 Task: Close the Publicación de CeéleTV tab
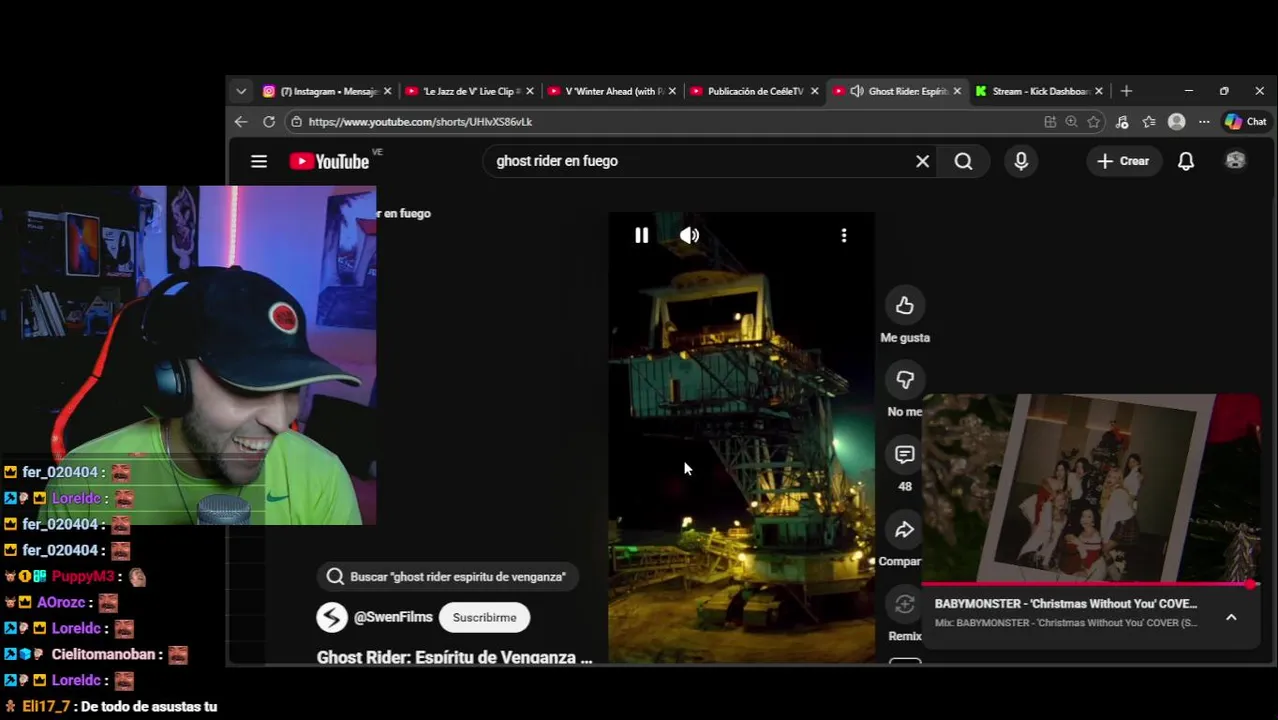(814, 91)
